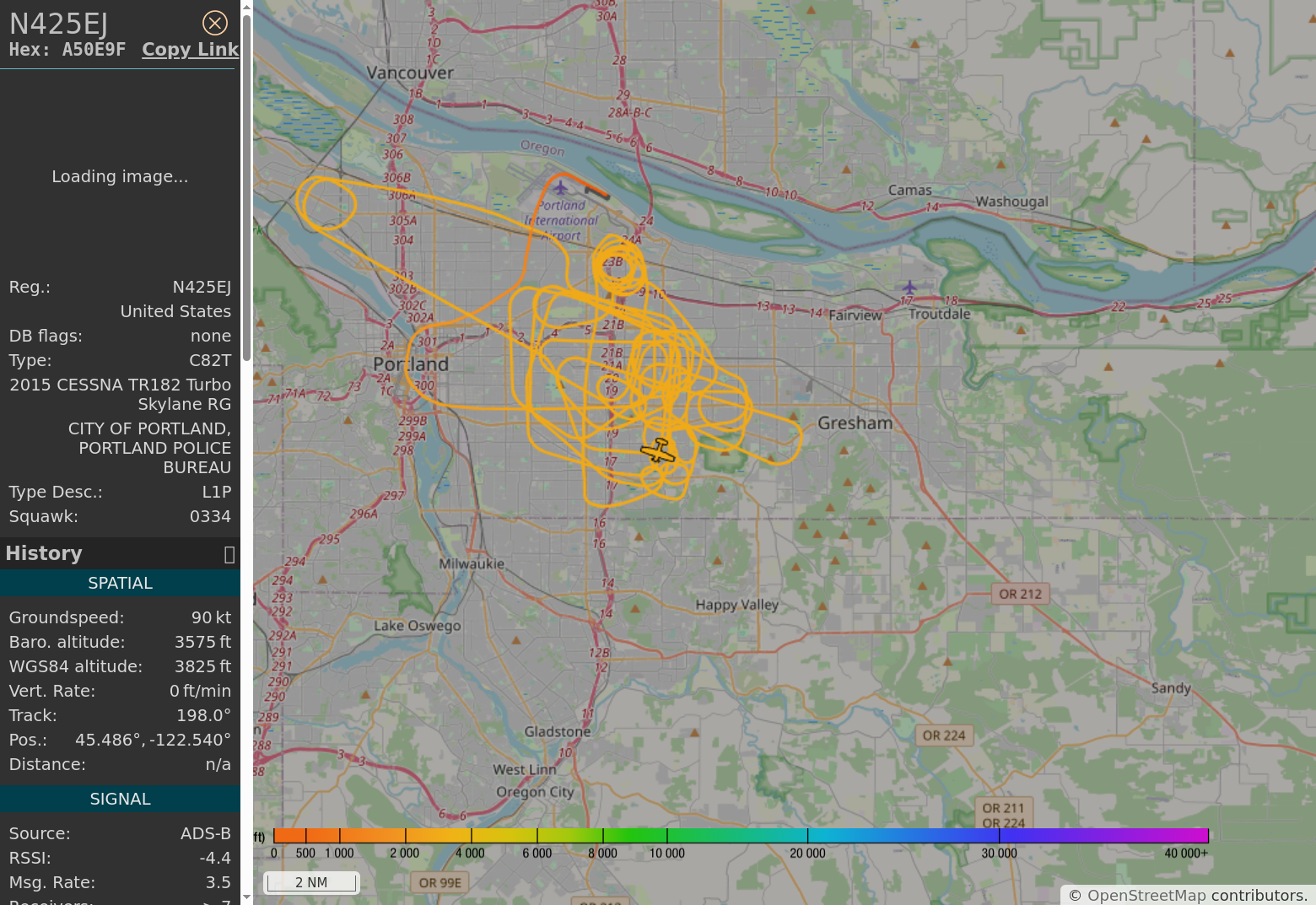The width and height of the screenshot is (1316, 905).
Task: Click the SIGNAL section header
Action: [x=120, y=800]
